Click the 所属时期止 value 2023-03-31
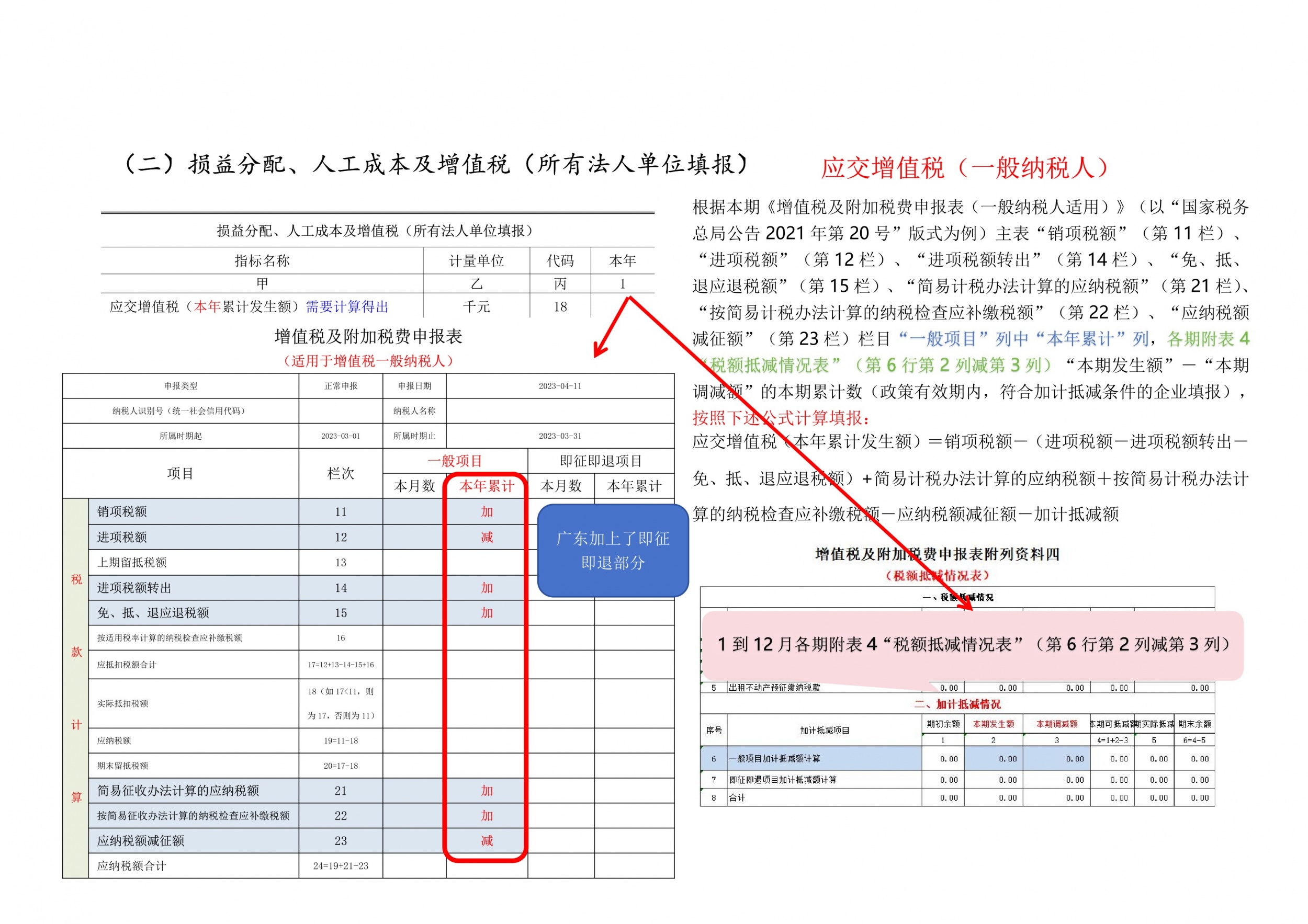The width and height of the screenshot is (1308, 924). [559, 436]
